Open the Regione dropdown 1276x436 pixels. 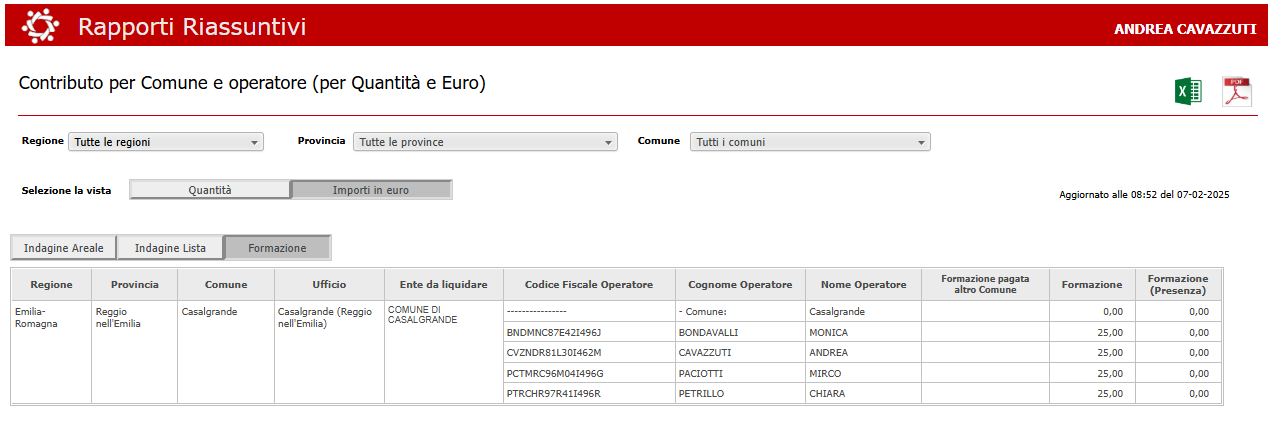point(166,142)
